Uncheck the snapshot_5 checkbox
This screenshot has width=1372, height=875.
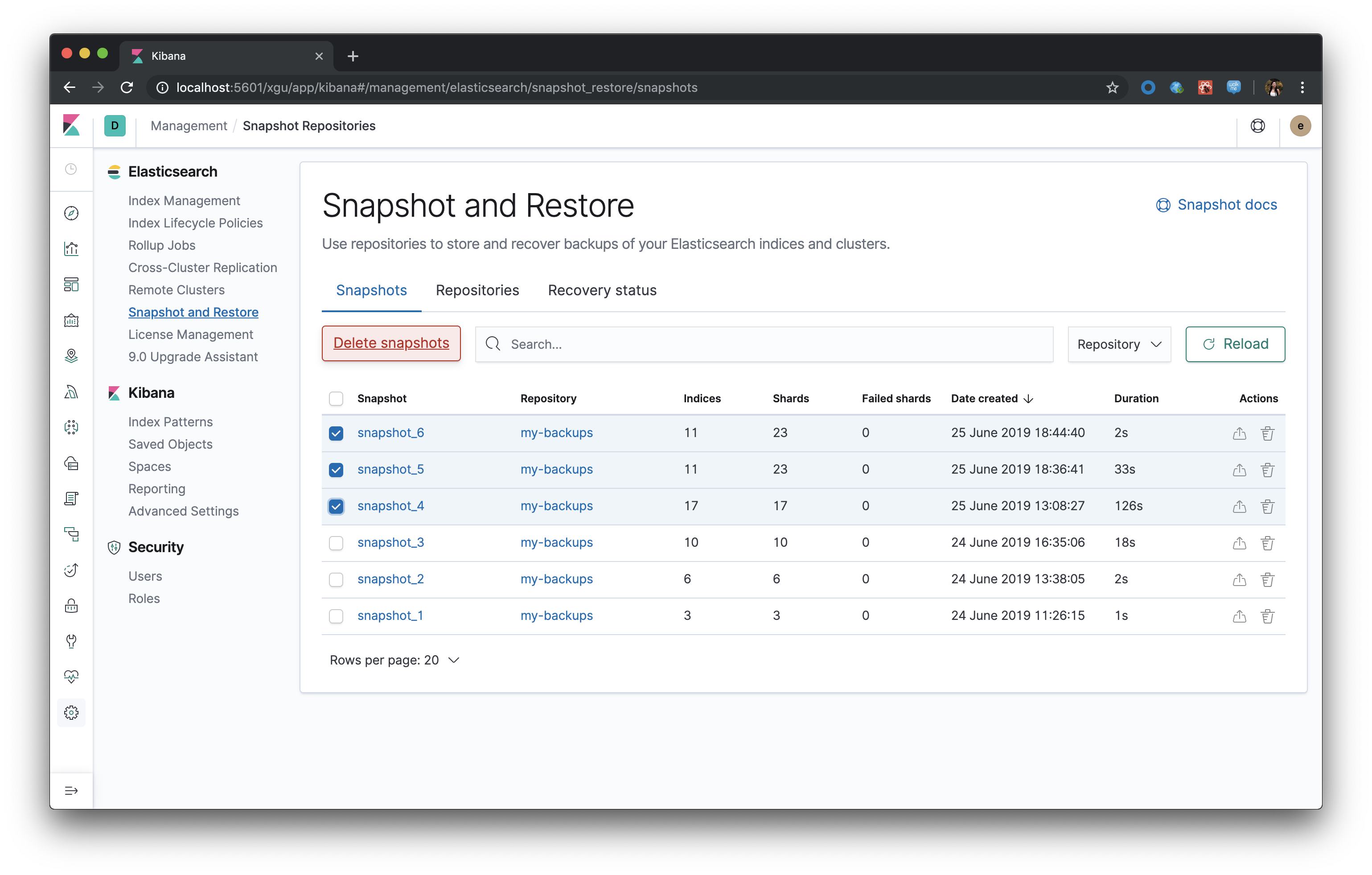pyautogui.click(x=336, y=470)
